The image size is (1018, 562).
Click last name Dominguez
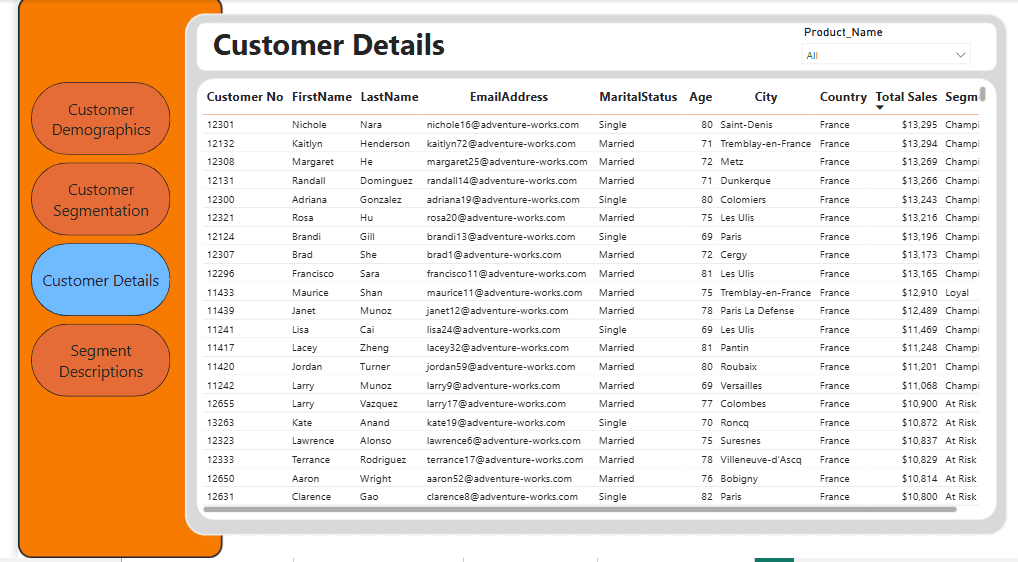coord(386,180)
